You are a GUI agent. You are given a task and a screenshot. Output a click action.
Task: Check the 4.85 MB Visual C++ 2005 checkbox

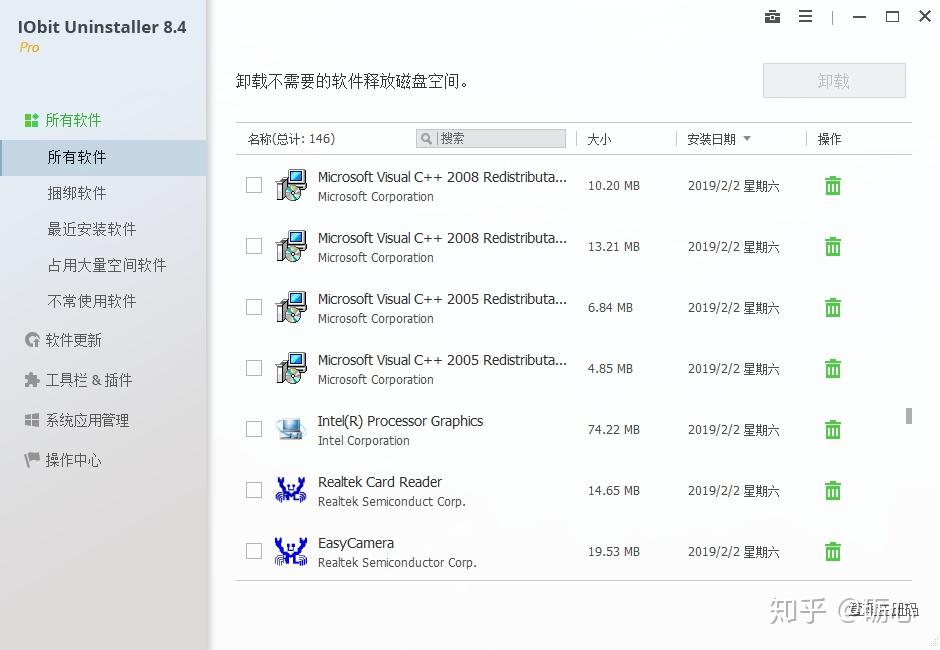point(254,368)
